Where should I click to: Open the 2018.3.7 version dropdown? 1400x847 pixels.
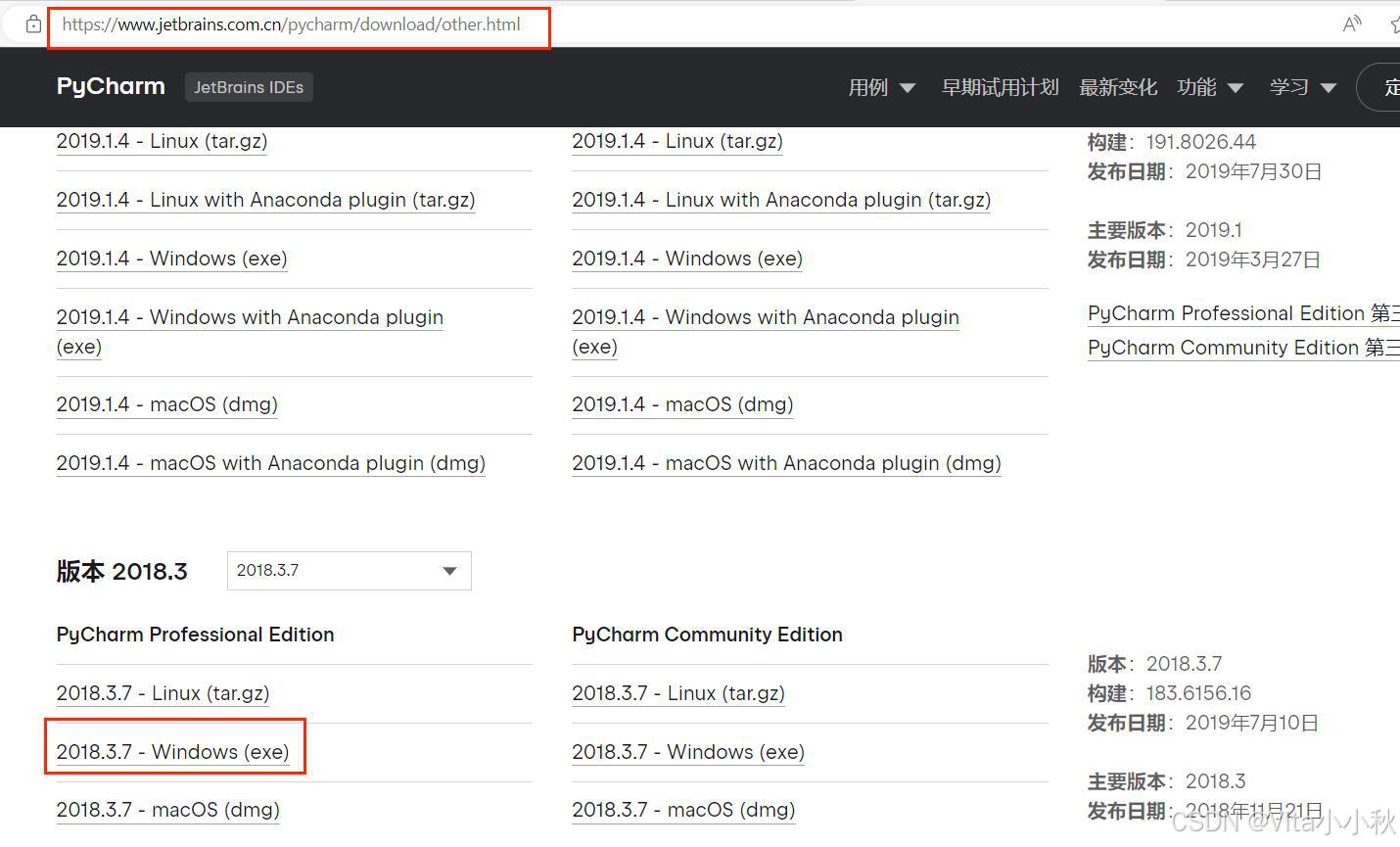pos(349,571)
